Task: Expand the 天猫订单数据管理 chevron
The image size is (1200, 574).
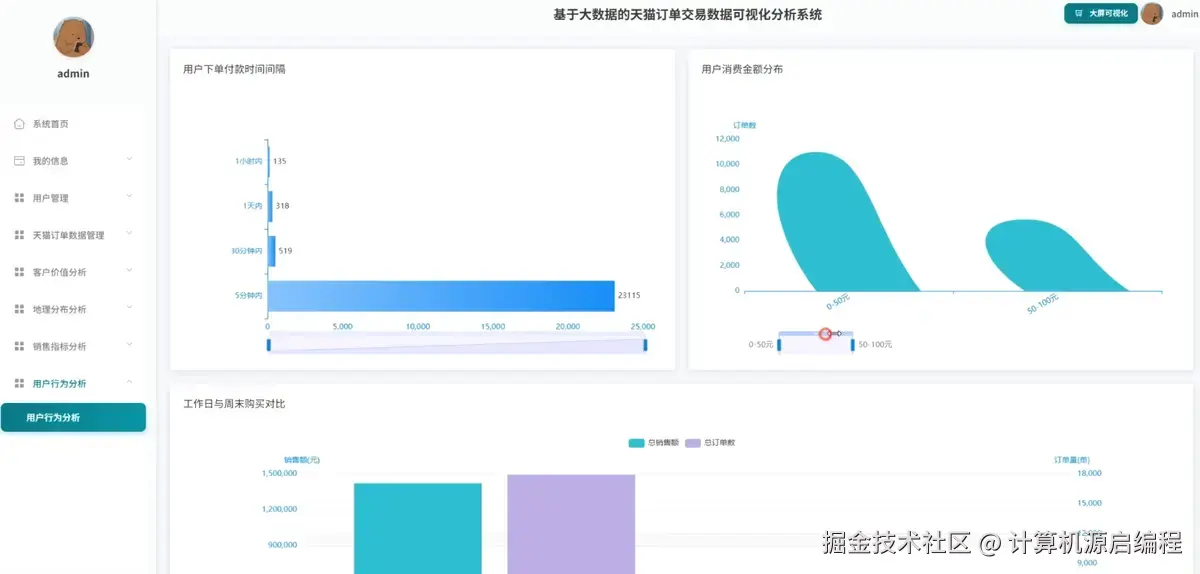Action: pyautogui.click(x=130, y=234)
